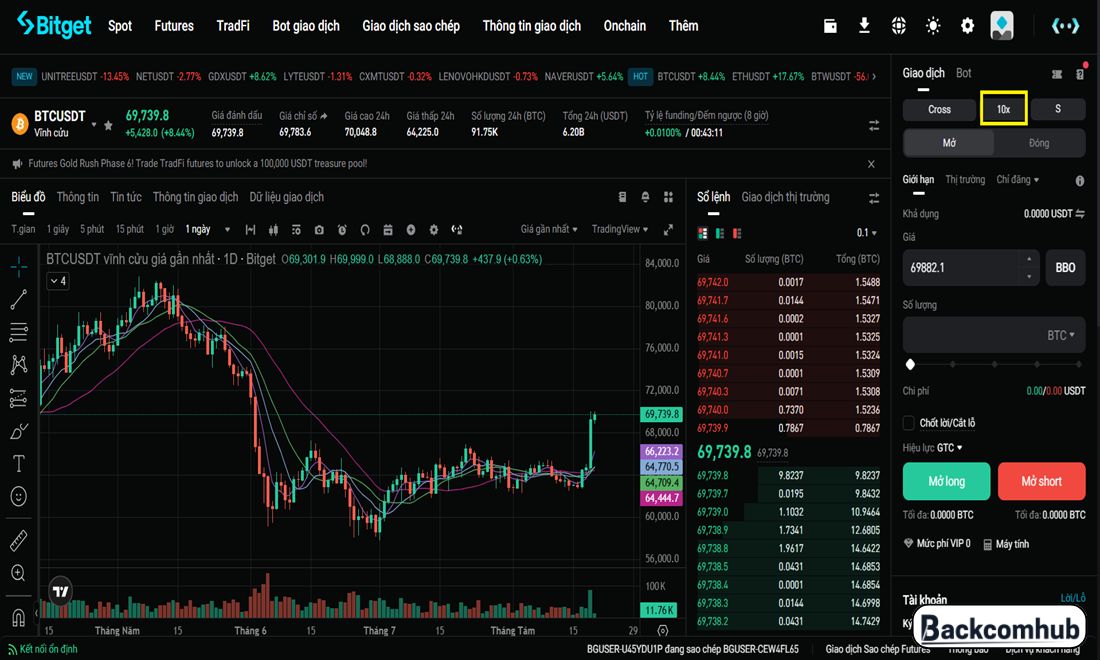Select the Bot tab in trade panel

pos(963,73)
